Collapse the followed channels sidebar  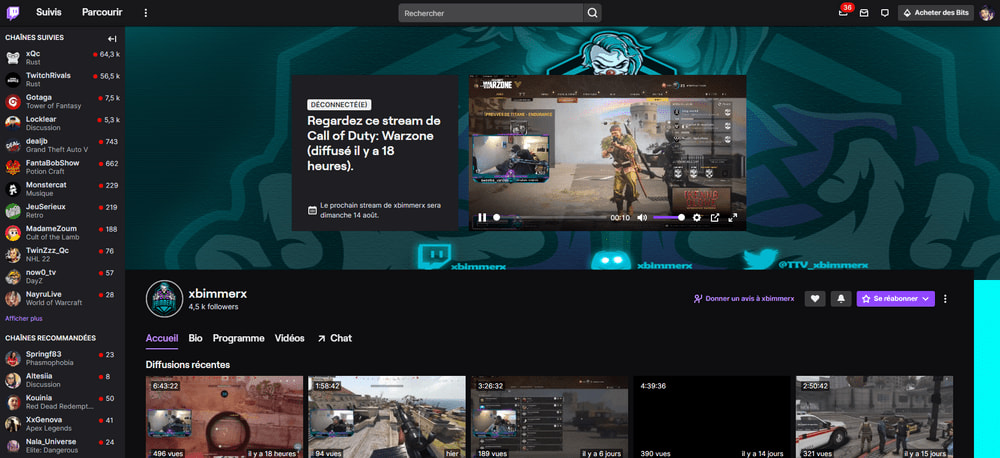[112, 38]
